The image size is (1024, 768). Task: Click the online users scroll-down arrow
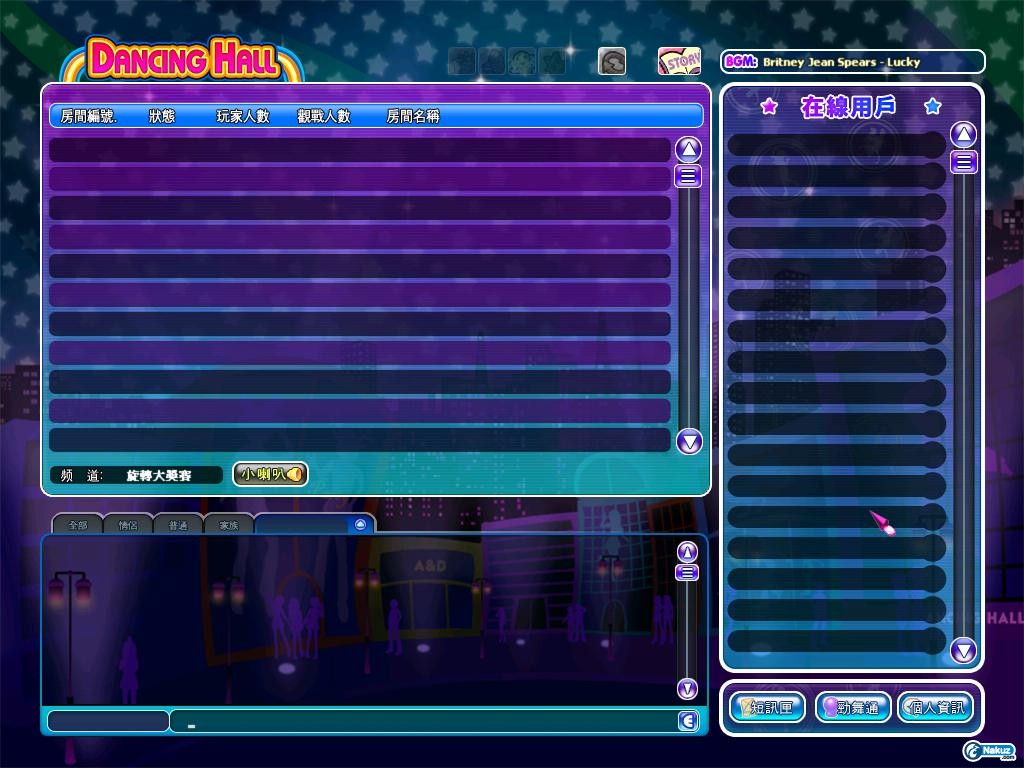[963, 650]
